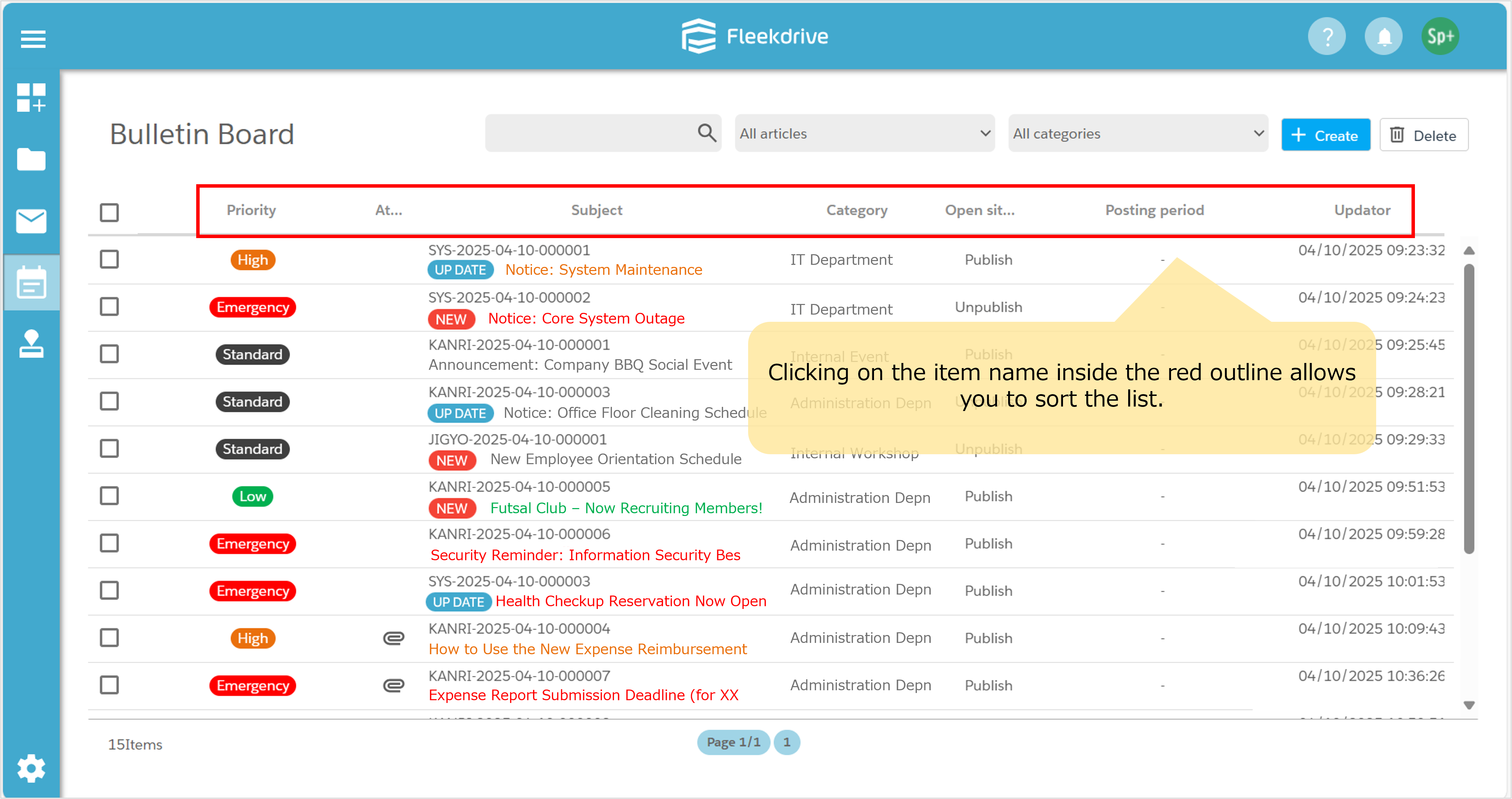This screenshot has height=799, width=1512.
Task: Check the box for Company BBQ Social Event
Action: point(109,353)
